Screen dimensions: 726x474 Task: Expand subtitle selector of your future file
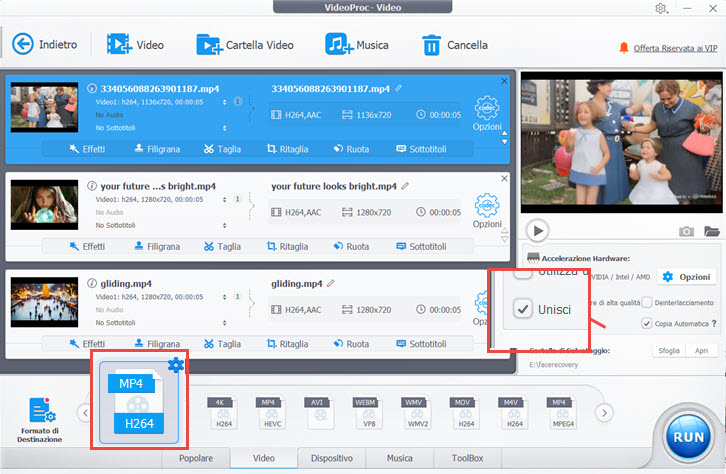[x=225, y=225]
